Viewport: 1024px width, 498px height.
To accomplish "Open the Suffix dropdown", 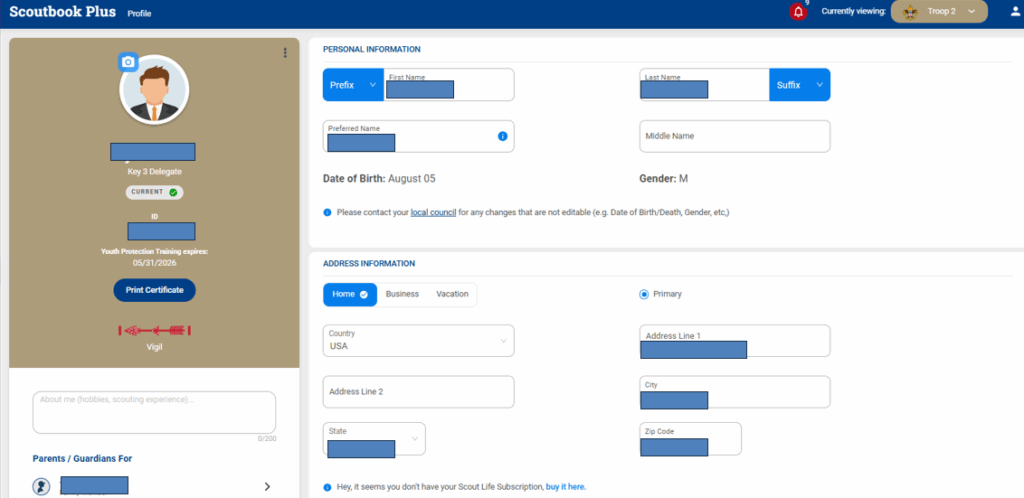I will pos(799,85).
